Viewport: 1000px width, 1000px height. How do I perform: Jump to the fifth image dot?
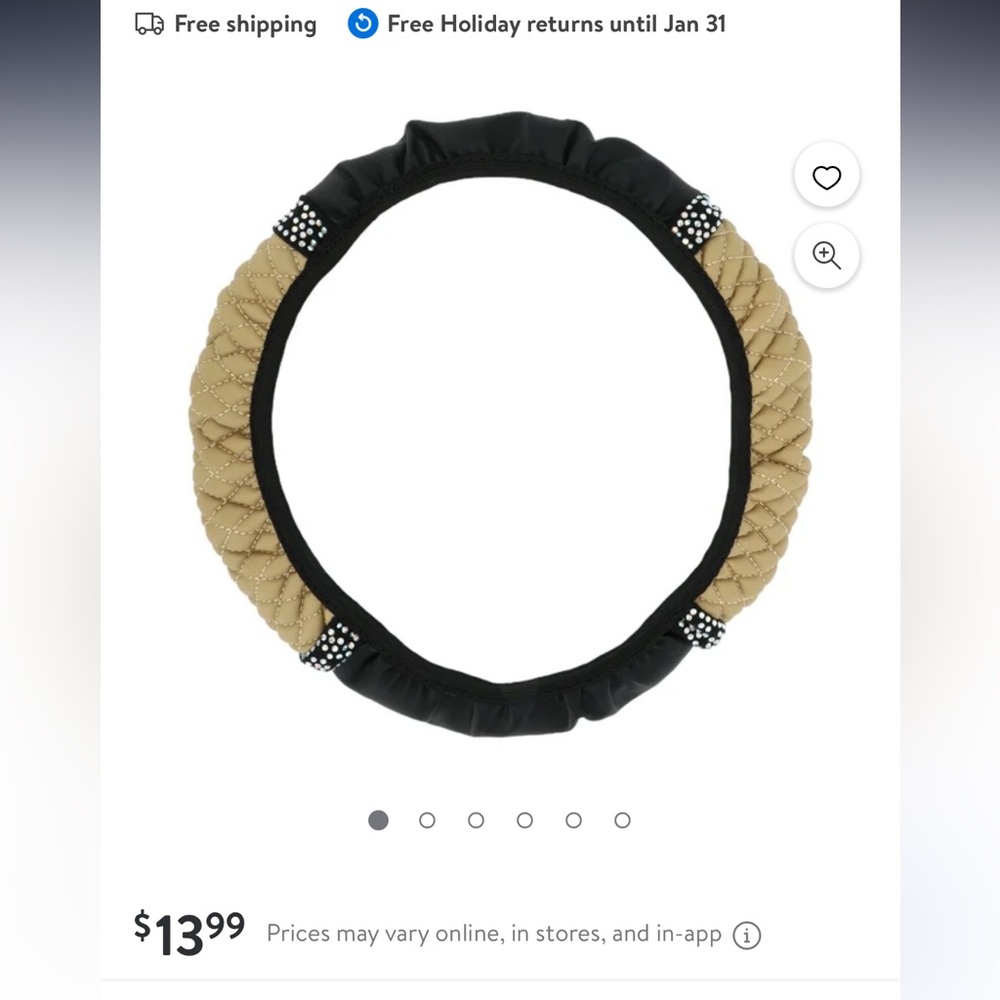point(573,820)
